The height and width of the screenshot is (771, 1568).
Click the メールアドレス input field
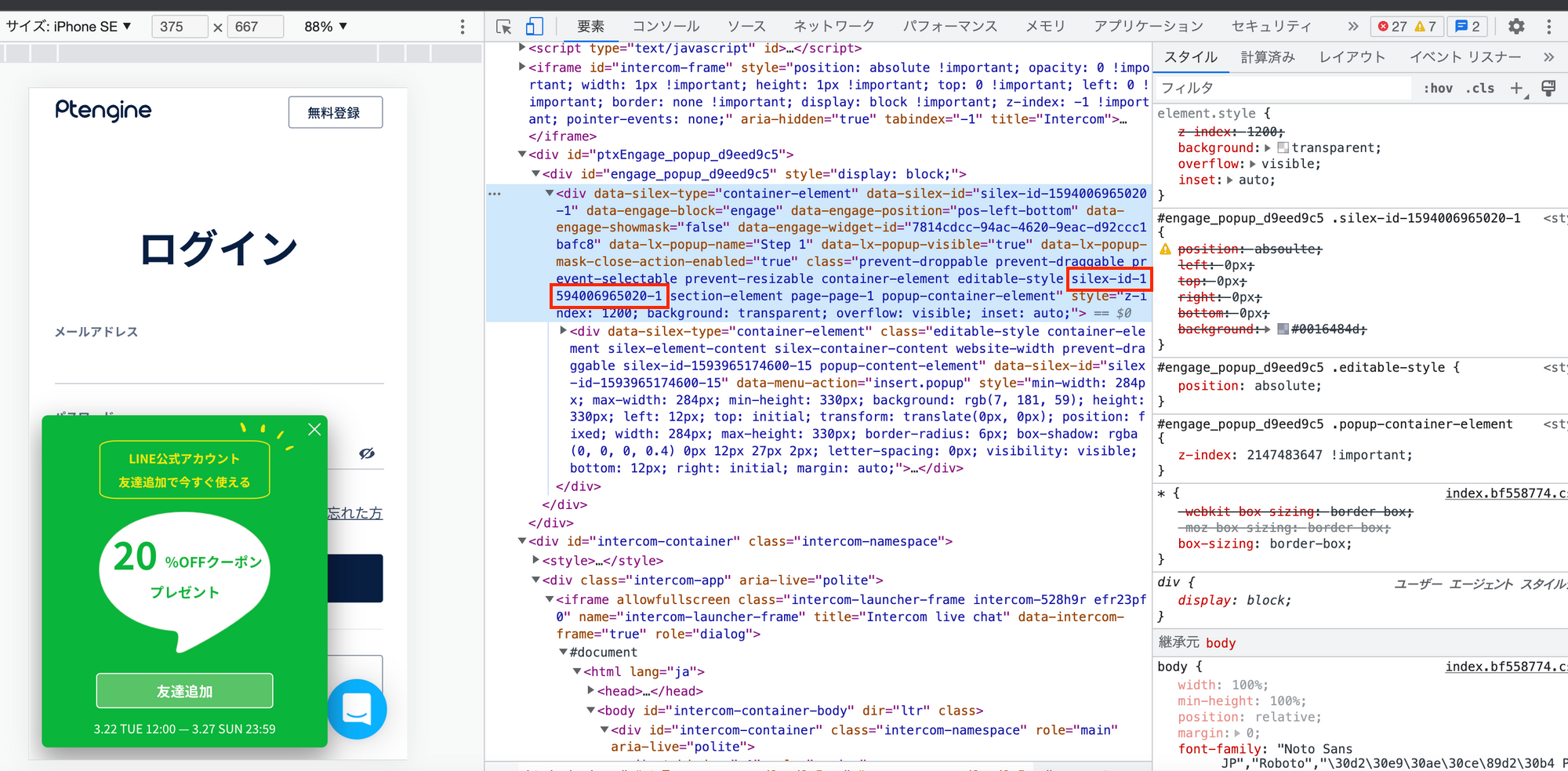click(220, 365)
